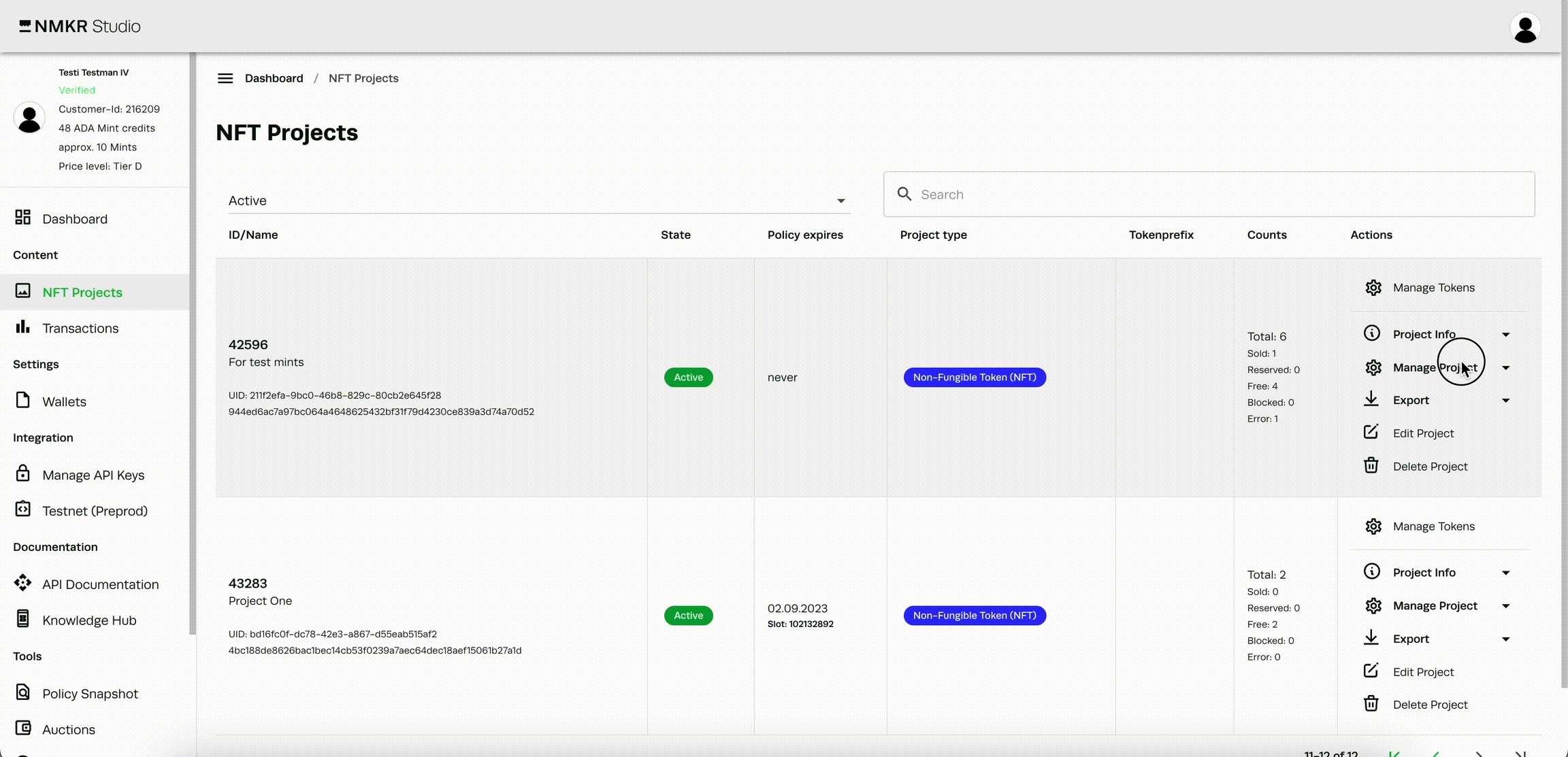This screenshot has width=1568, height=757.
Task: Click the Dashboard breadcrumb link
Action: pyautogui.click(x=274, y=79)
